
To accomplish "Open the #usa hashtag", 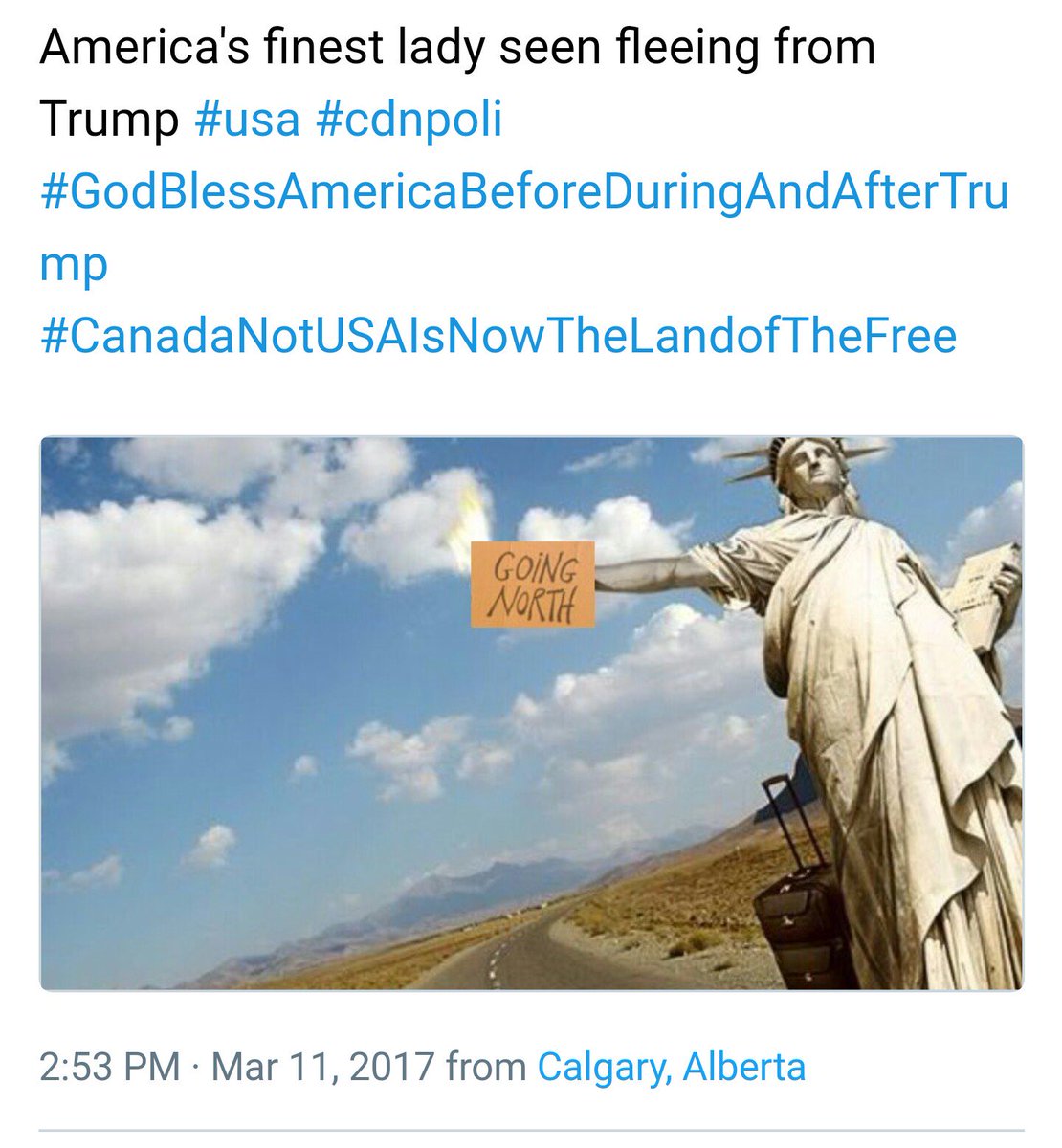I will 248,121.
